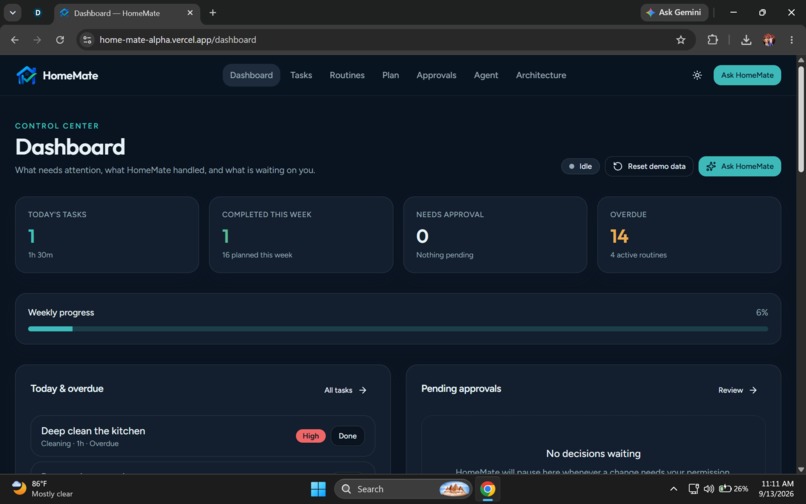This screenshot has width=806, height=504.
Task: Mark Deep clean the kitchen as Done
Action: point(347,436)
